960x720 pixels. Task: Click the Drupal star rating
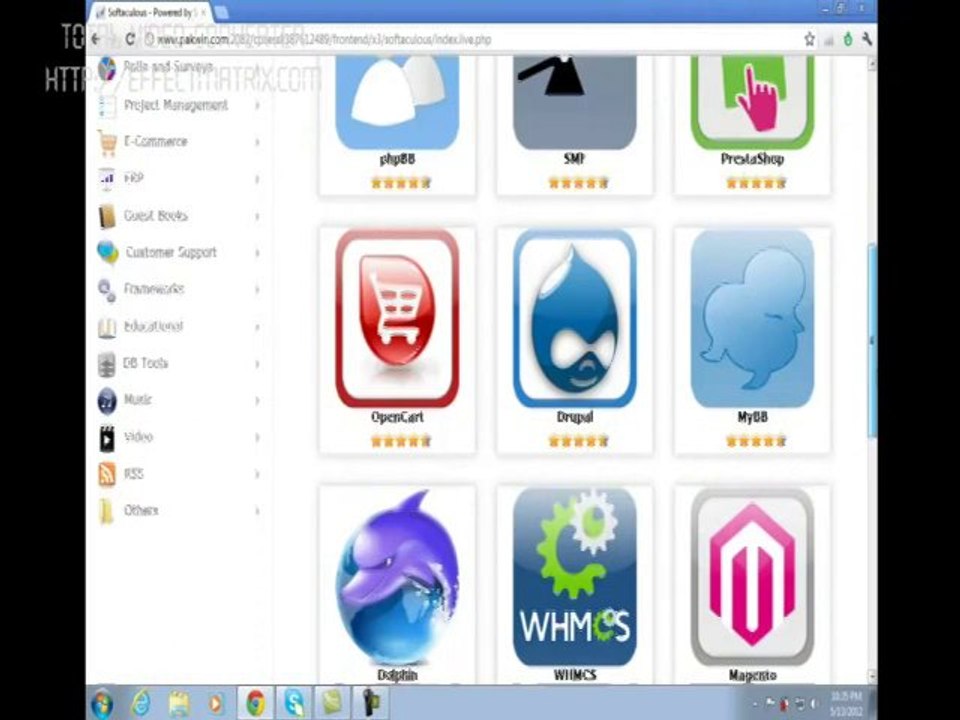click(578, 441)
